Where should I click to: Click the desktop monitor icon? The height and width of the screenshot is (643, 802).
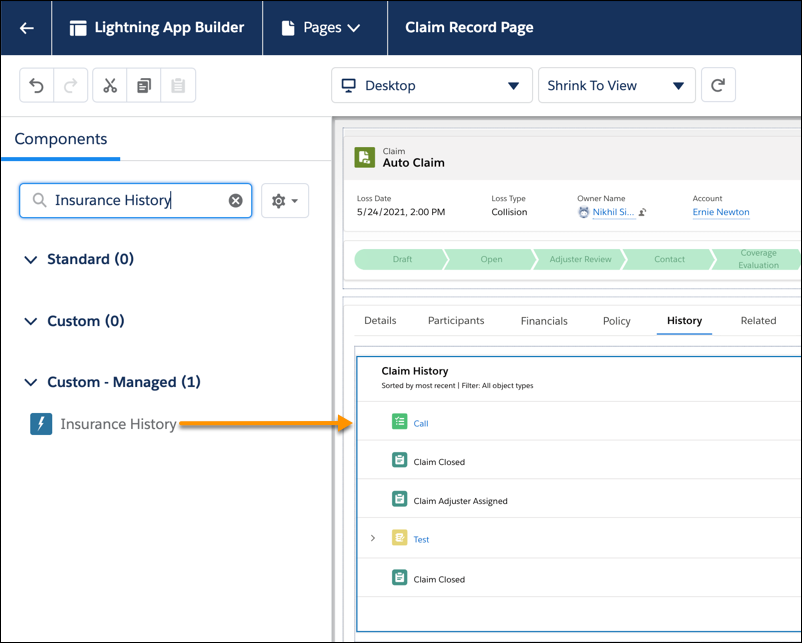click(348, 85)
